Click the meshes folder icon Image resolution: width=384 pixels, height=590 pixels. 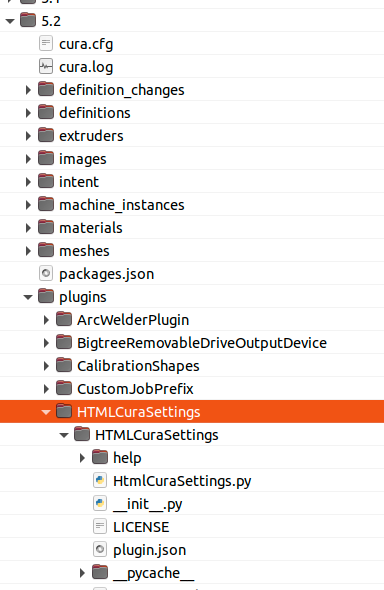point(46,250)
